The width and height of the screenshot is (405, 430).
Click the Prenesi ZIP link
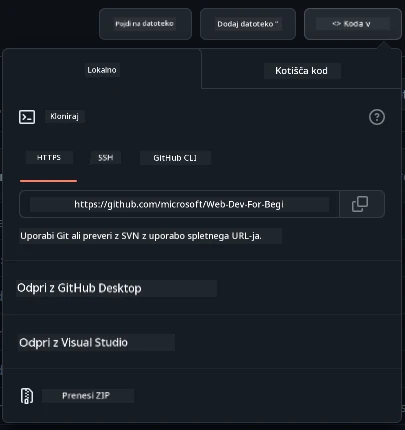(86, 396)
